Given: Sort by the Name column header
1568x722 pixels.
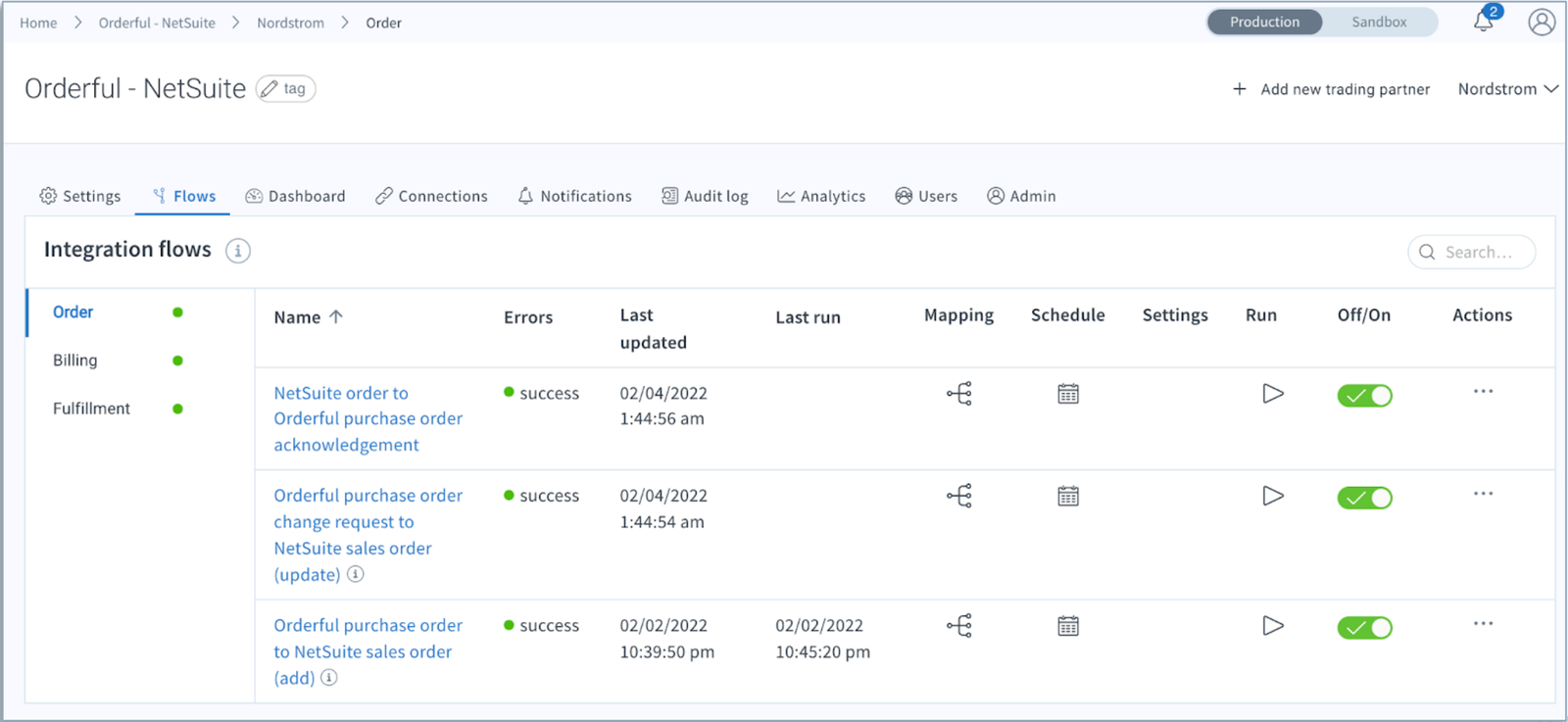Looking at the screenshot, I should (x=297, y=317).
